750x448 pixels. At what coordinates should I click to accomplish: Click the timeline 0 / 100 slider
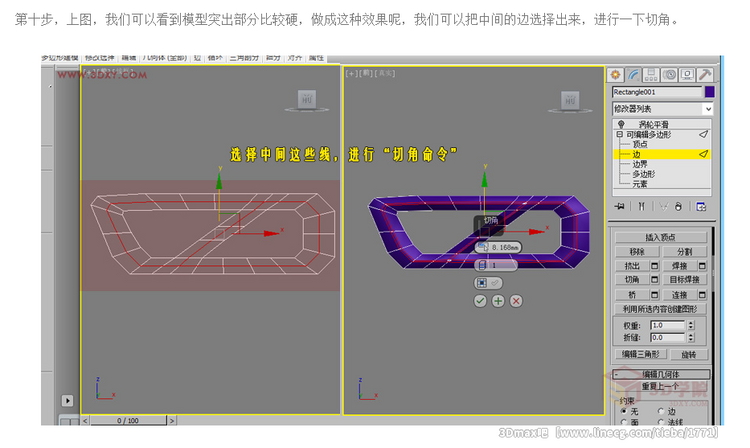tap(128, 421)
